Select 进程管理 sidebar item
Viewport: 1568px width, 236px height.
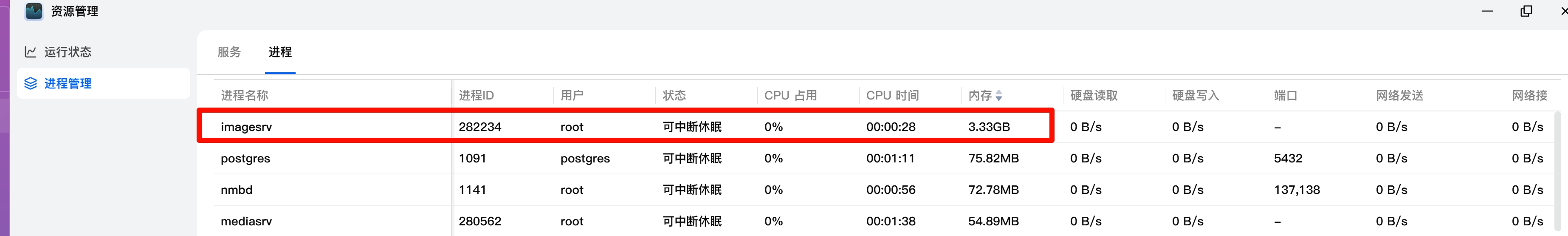tap(68, 83)
